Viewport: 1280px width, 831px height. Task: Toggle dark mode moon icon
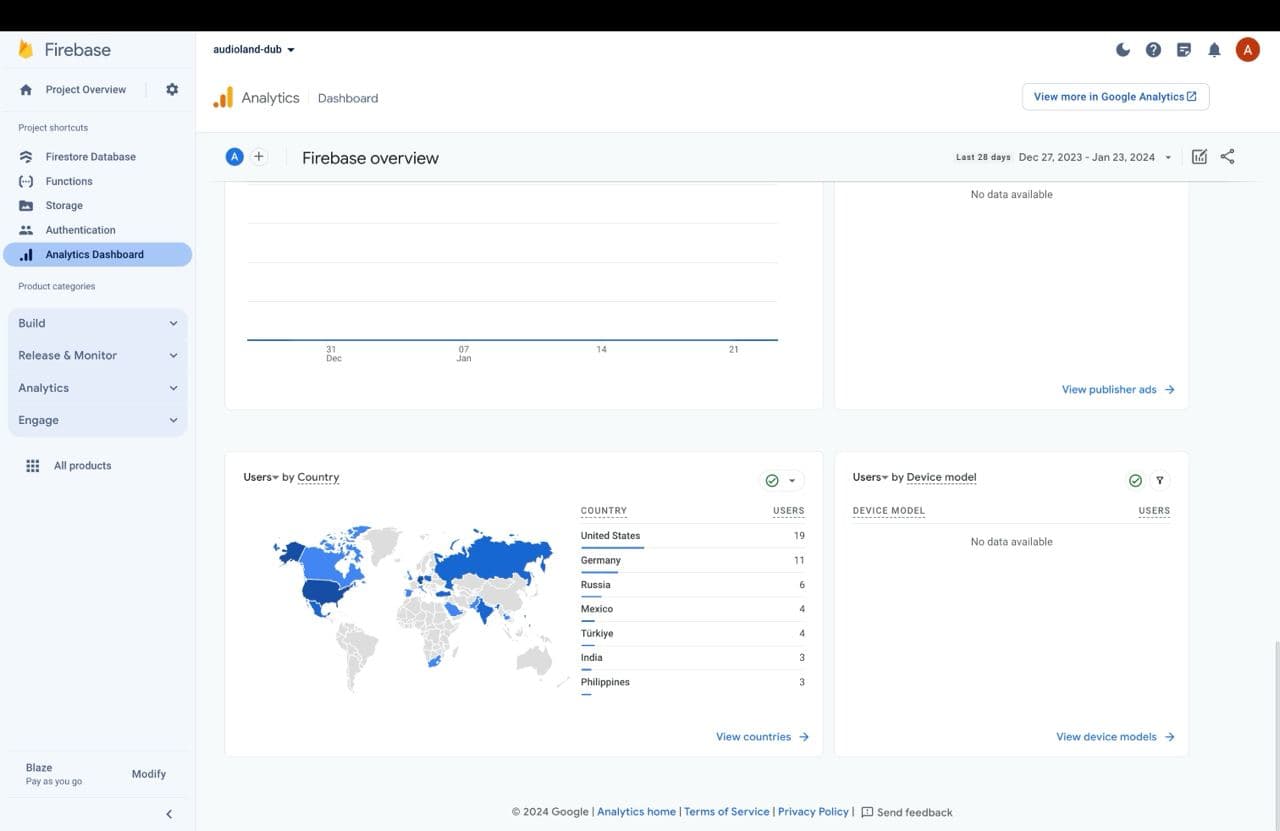(1123, 49)
